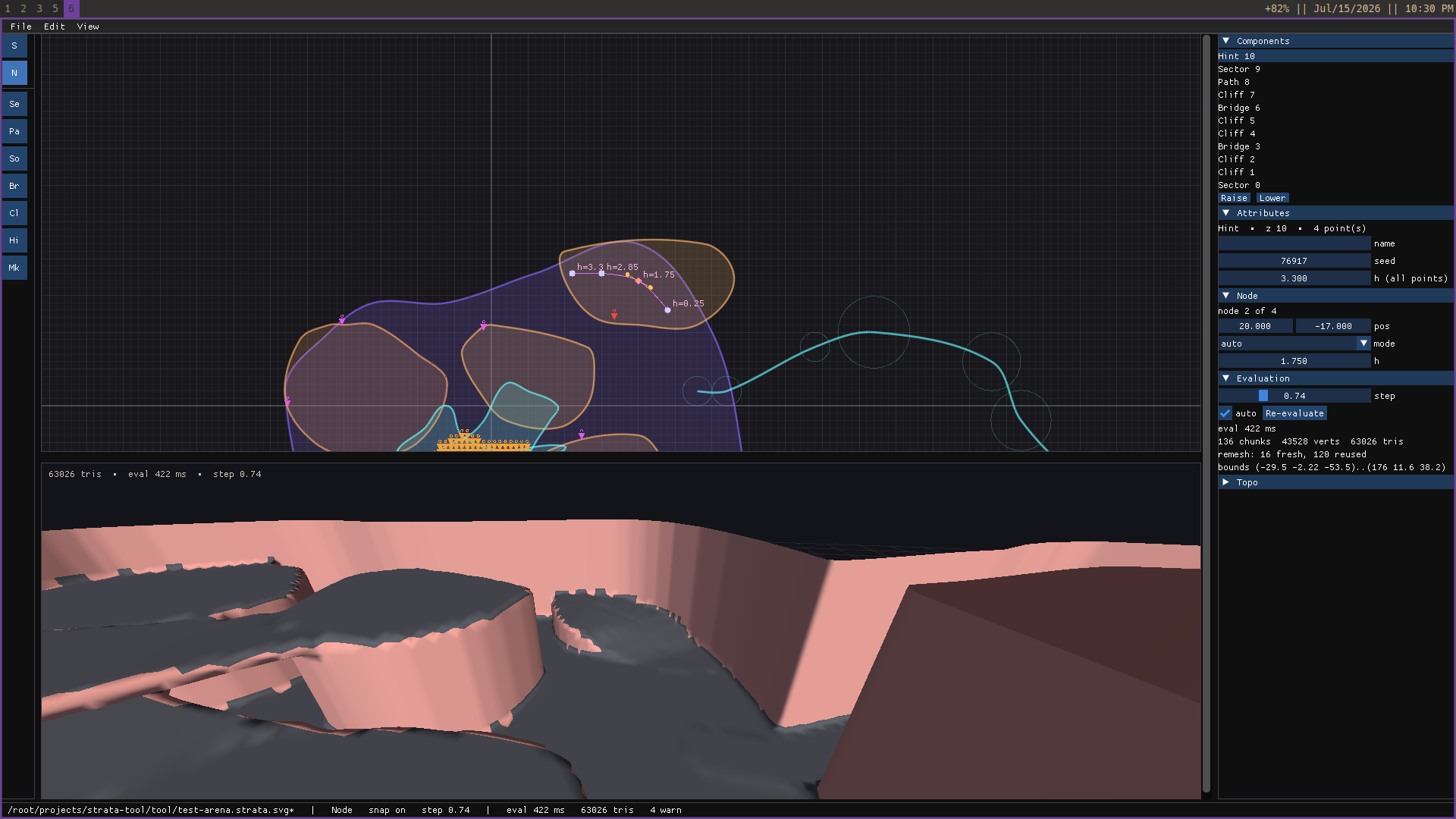Viewport: 1456px width, 819px height.
Task: Pick the Mk marker tool
Action: pos(14,268)
